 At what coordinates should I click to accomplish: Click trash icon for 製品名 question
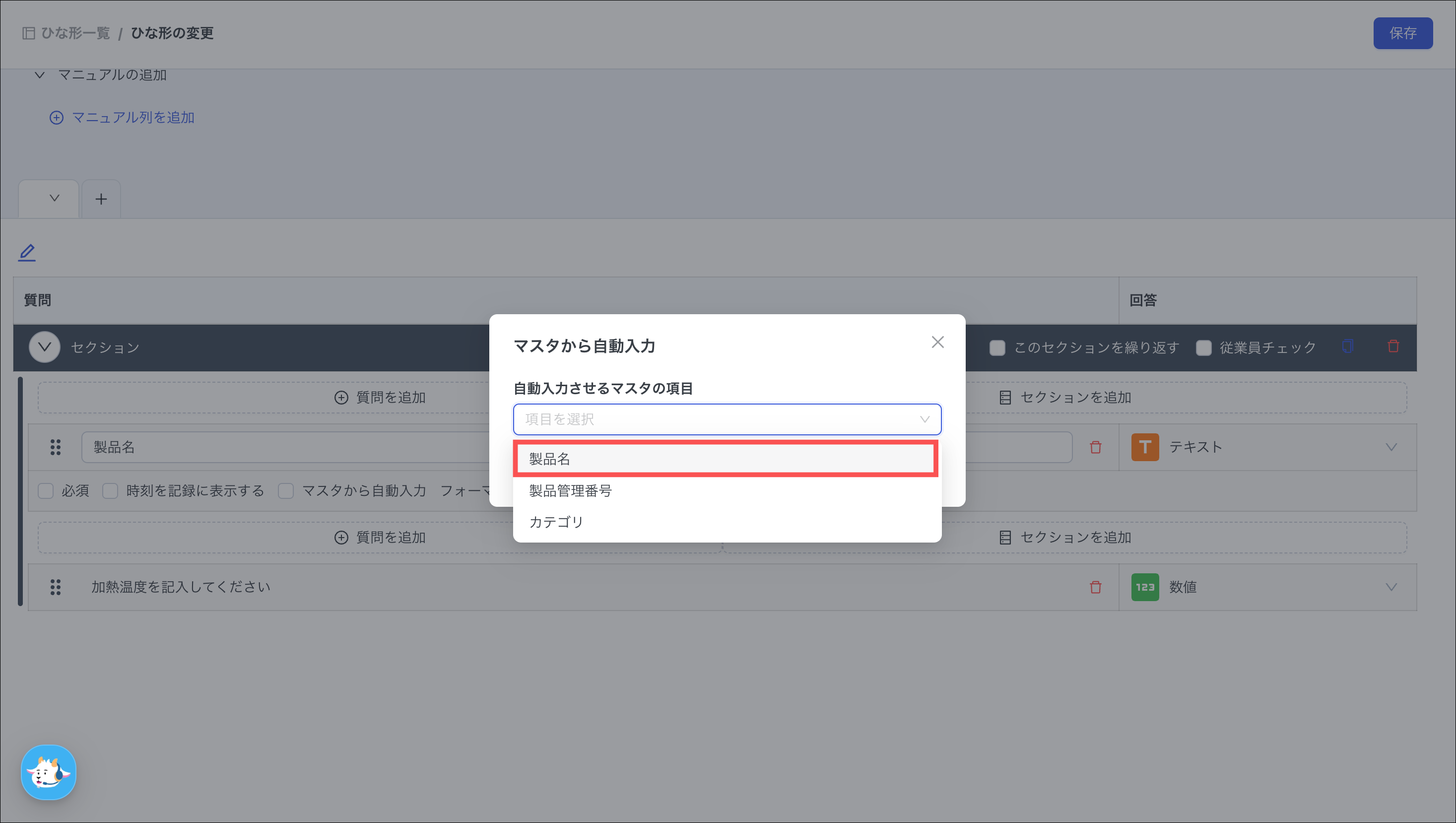(x=1095, y=447)
